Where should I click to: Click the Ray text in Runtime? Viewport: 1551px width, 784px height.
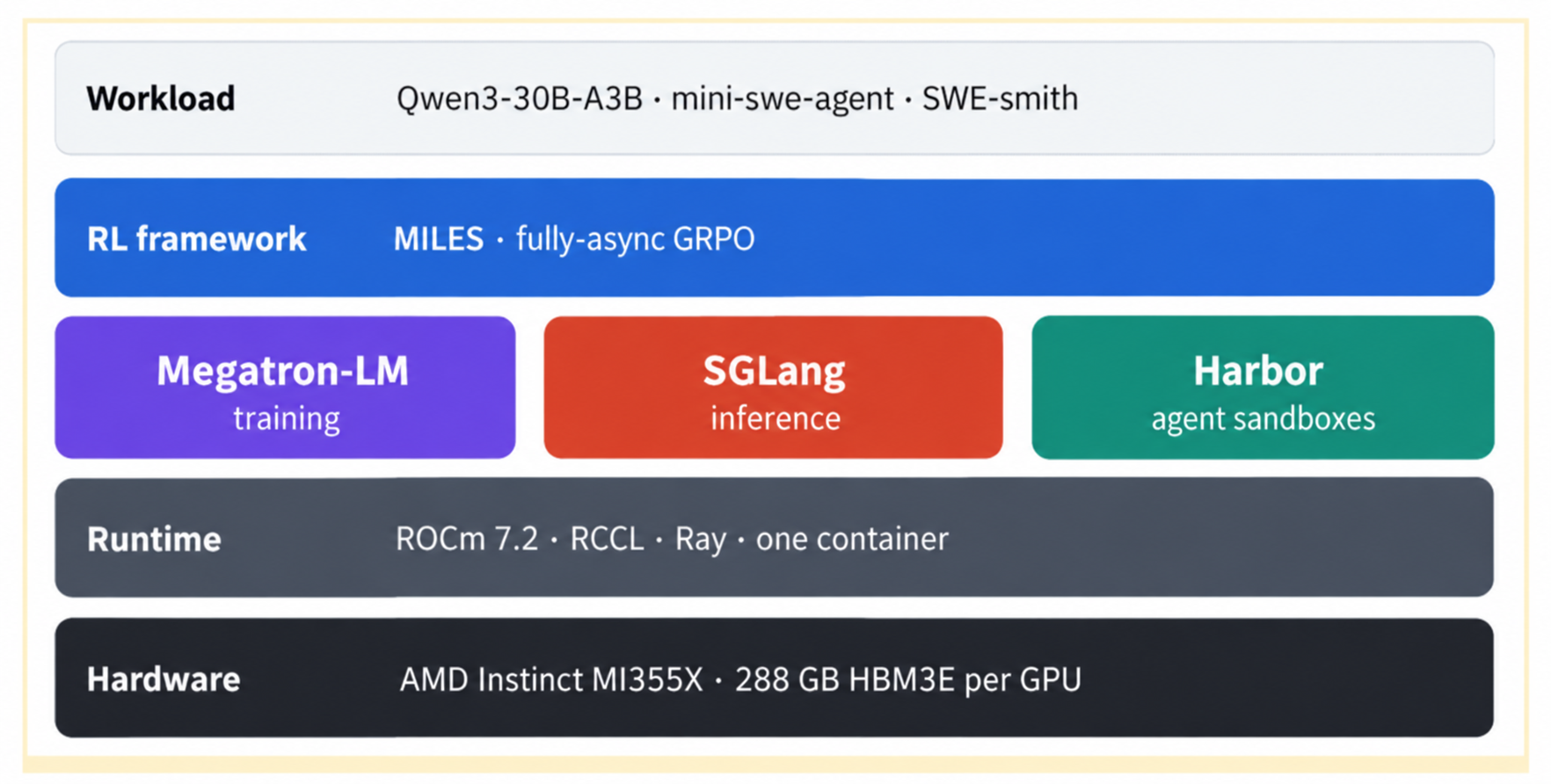701,540
